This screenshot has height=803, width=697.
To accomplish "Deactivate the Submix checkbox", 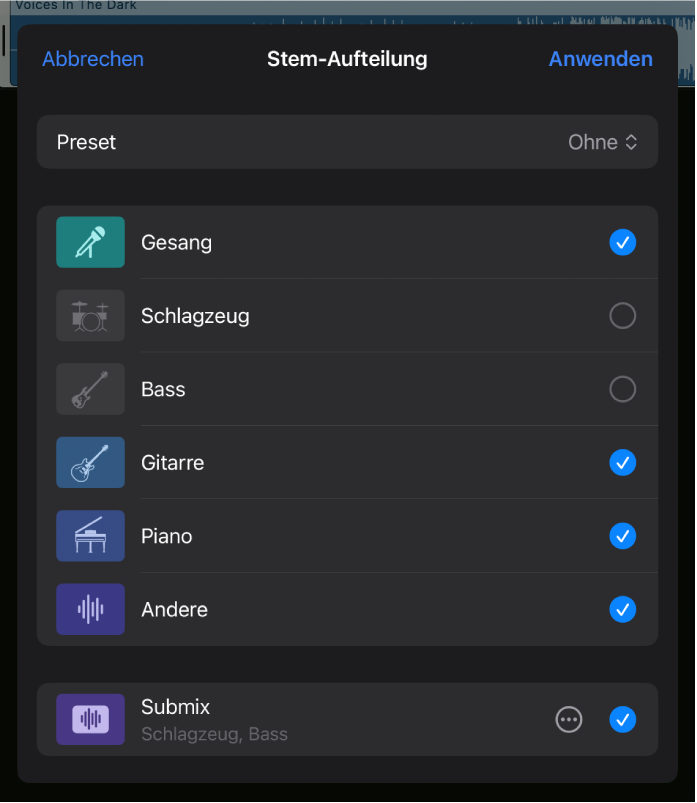I will click(x=622, y=720).
